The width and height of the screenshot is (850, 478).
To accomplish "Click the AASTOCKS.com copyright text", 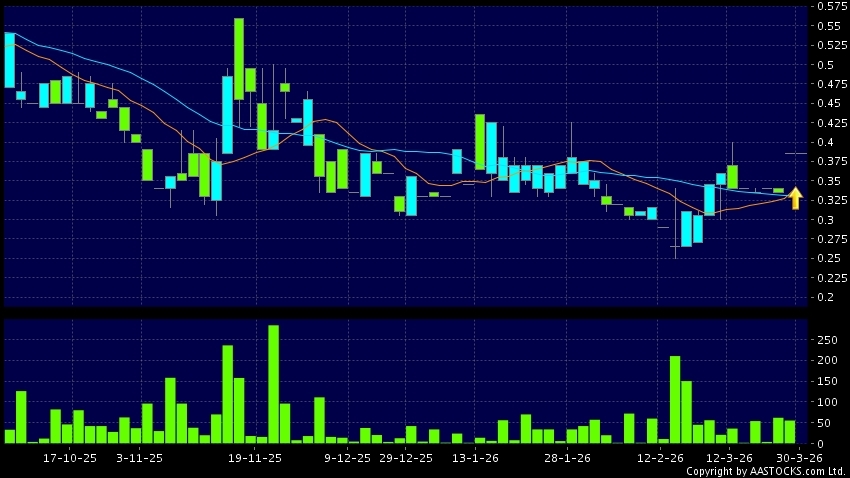I will (751, 470).
